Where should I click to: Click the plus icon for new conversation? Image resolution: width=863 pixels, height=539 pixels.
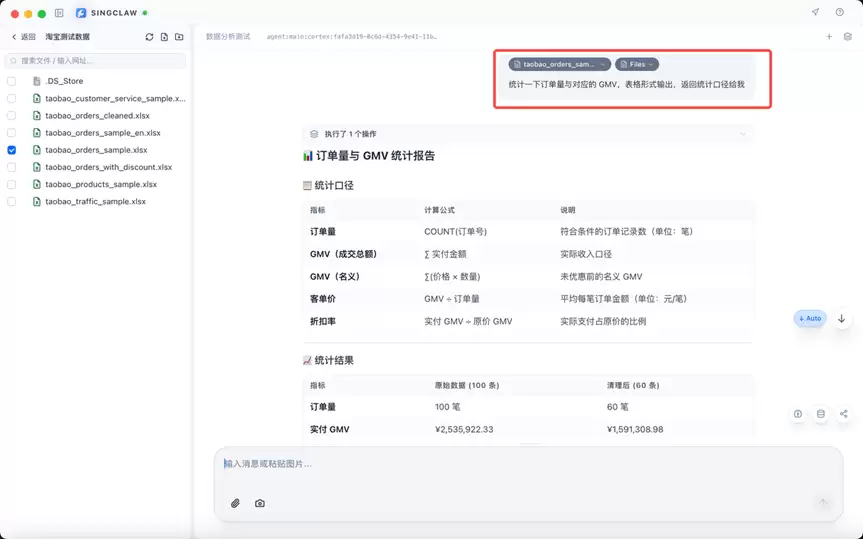(829, 37)
